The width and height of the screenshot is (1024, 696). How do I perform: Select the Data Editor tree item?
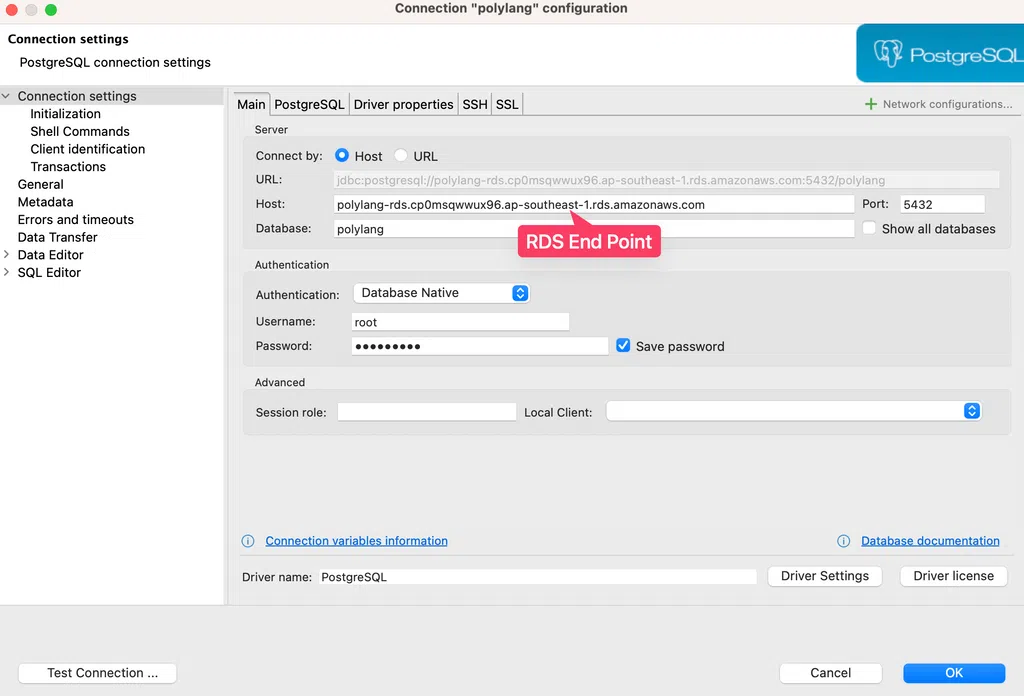coord(50,255)
